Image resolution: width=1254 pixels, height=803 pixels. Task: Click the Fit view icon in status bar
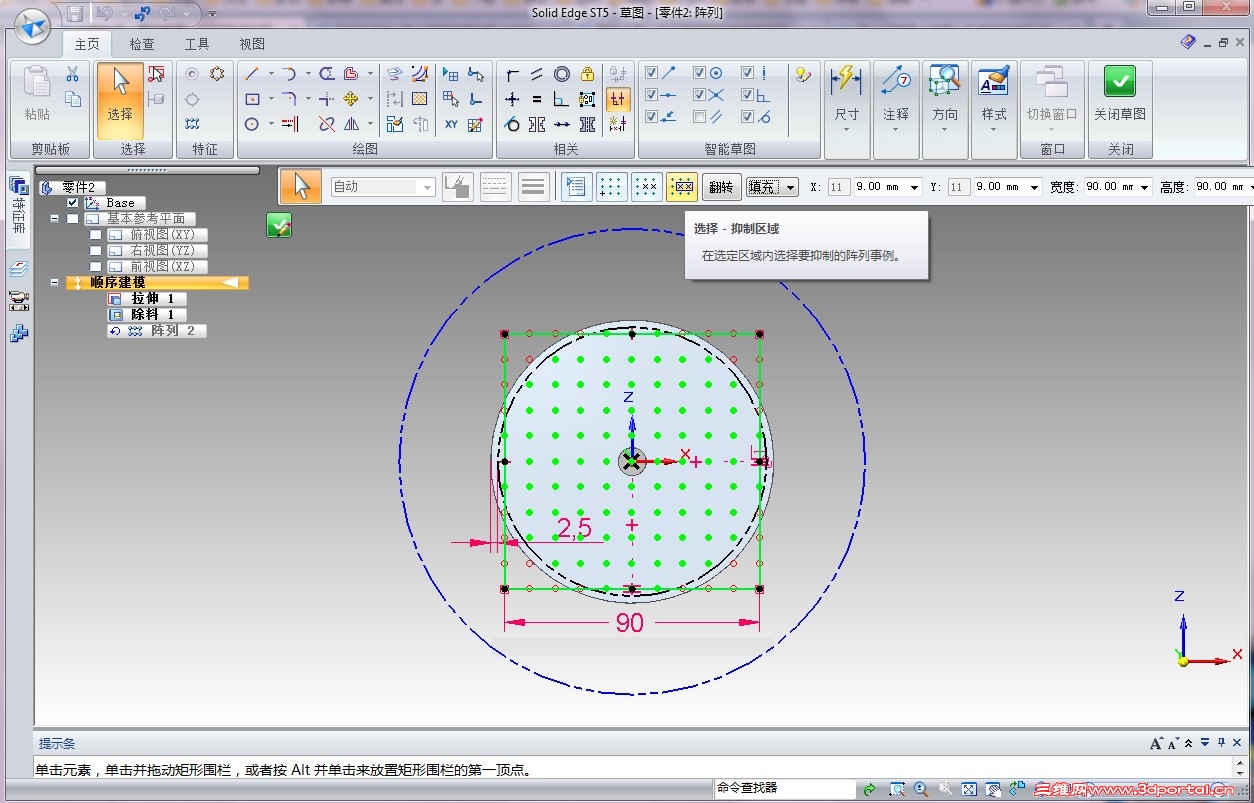(969, 789)
